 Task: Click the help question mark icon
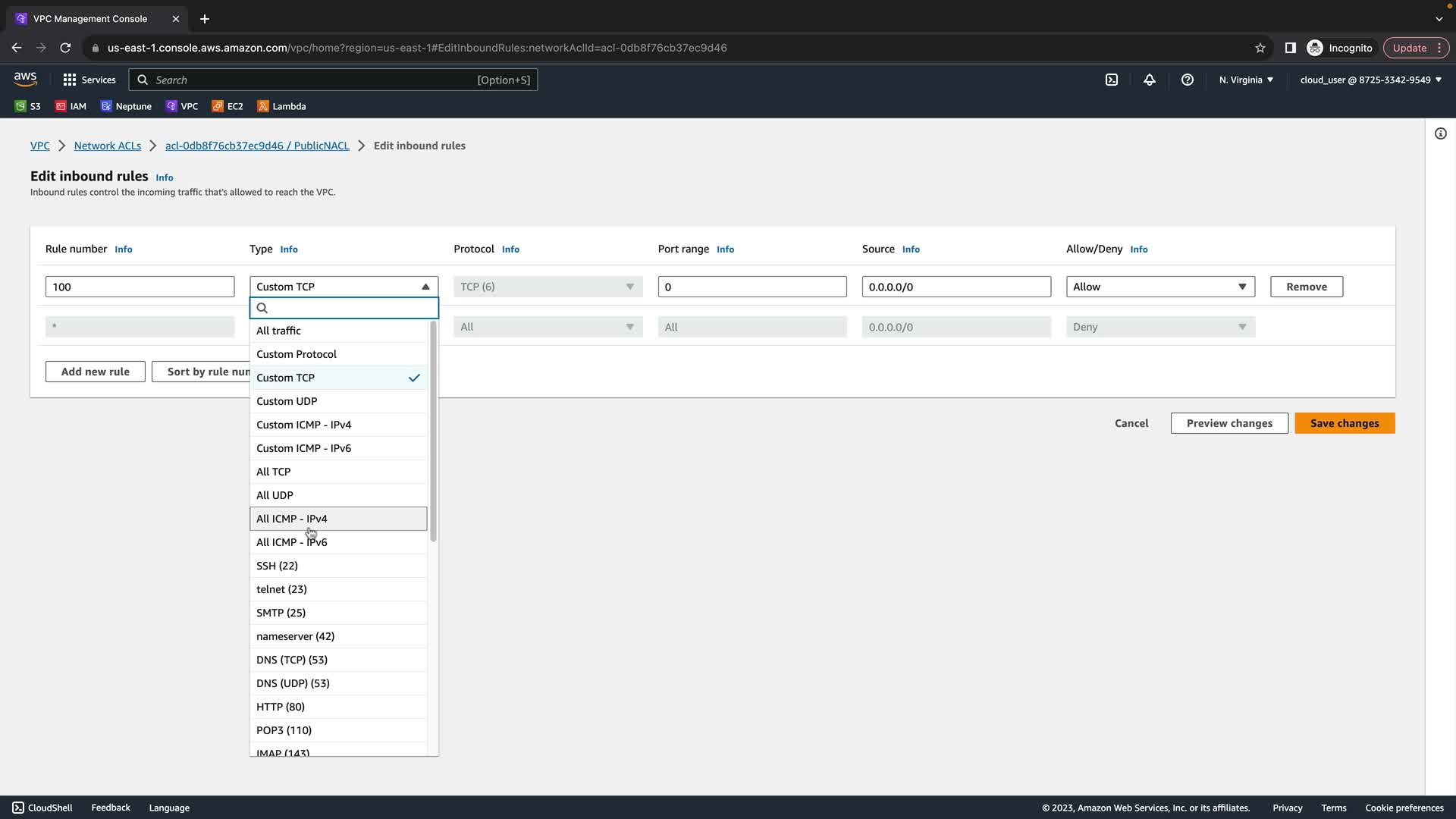(1188, 80)
